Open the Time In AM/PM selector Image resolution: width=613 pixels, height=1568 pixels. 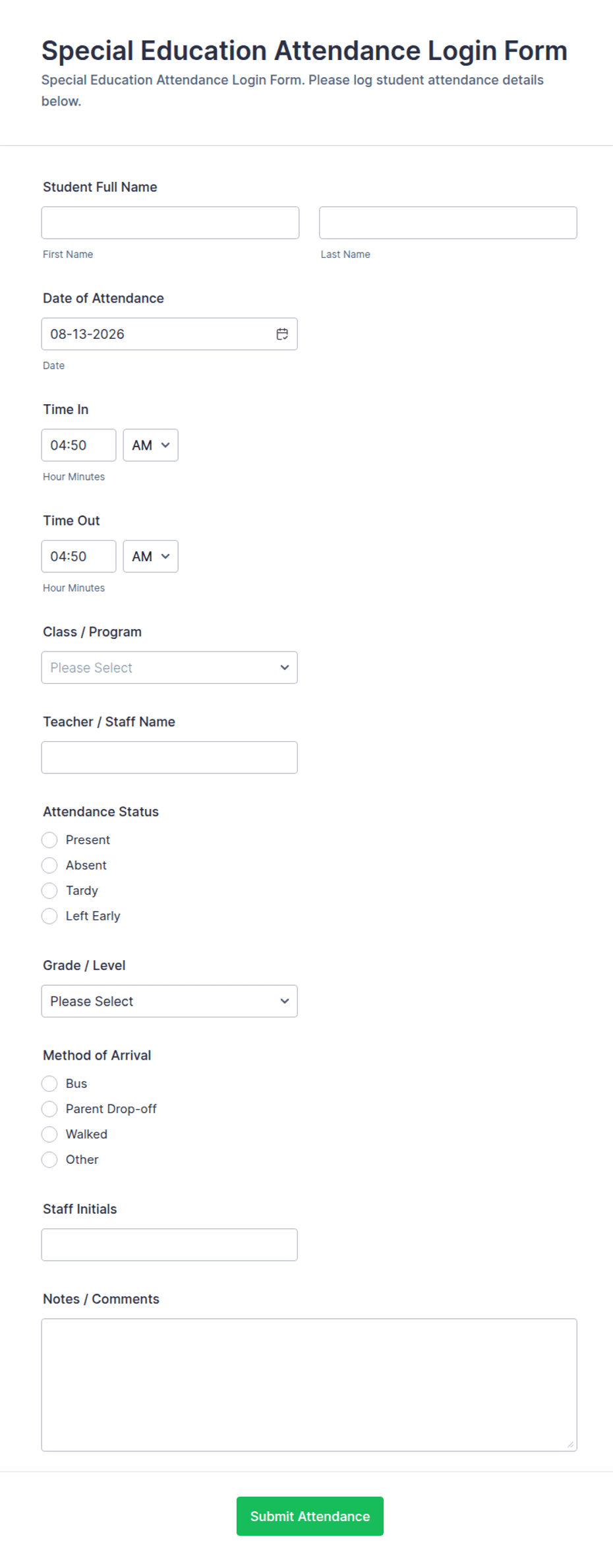coord(150,445)
